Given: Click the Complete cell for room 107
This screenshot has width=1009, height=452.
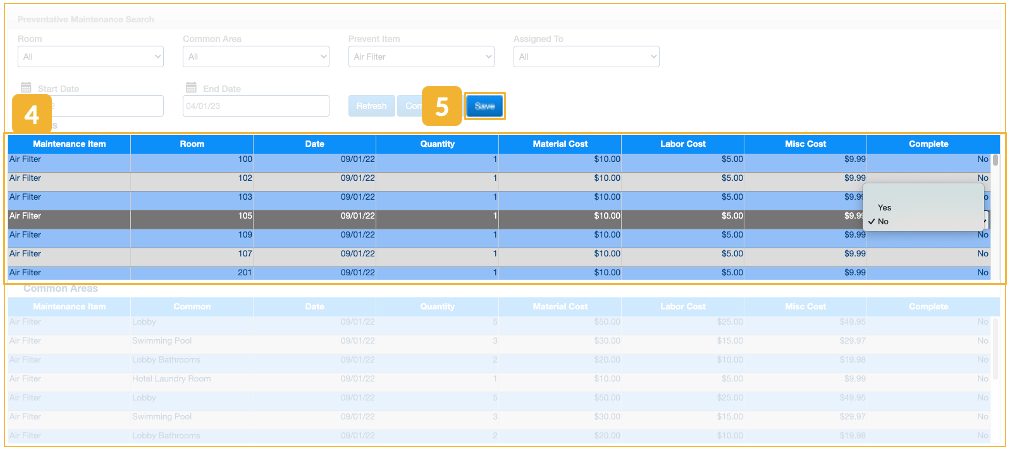Looking at the screenshot, I should pos(928,254).
